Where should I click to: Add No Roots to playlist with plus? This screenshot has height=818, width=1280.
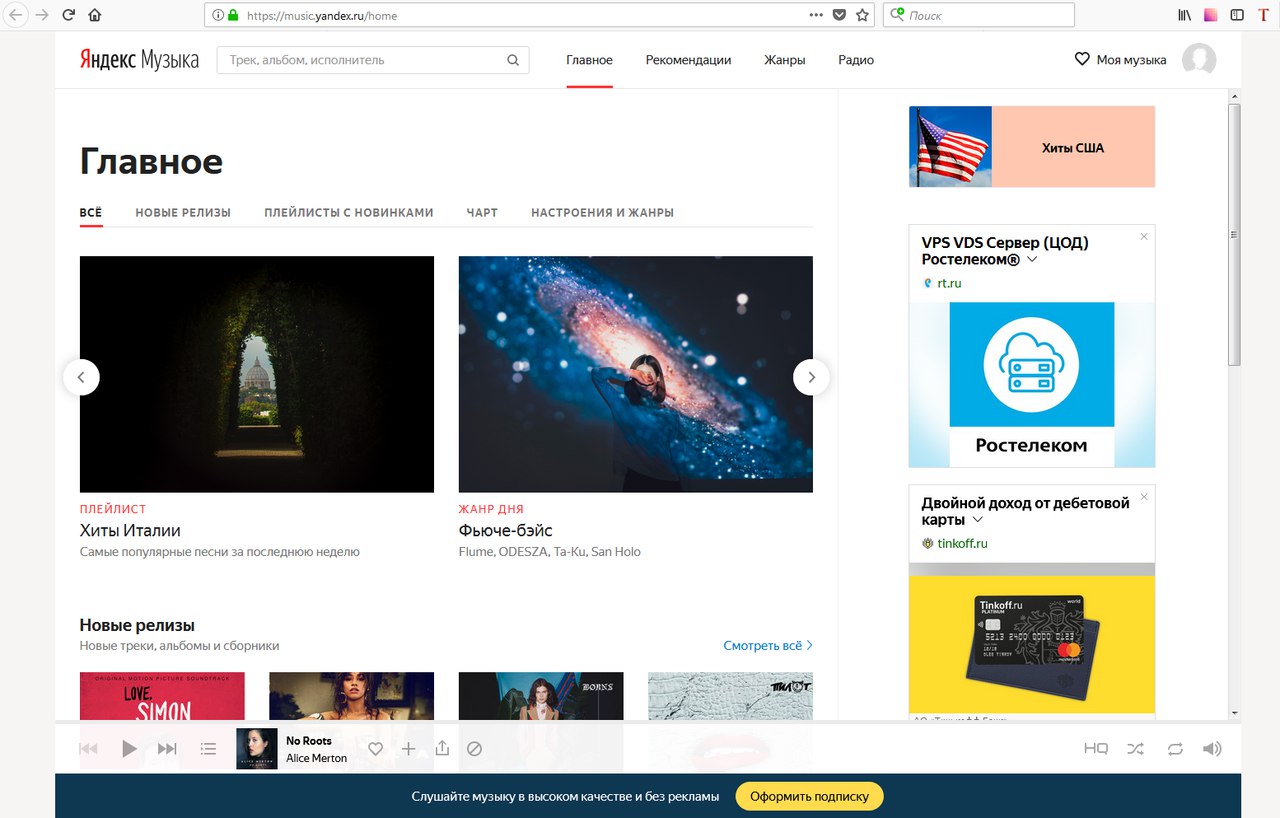click(408, 748)
